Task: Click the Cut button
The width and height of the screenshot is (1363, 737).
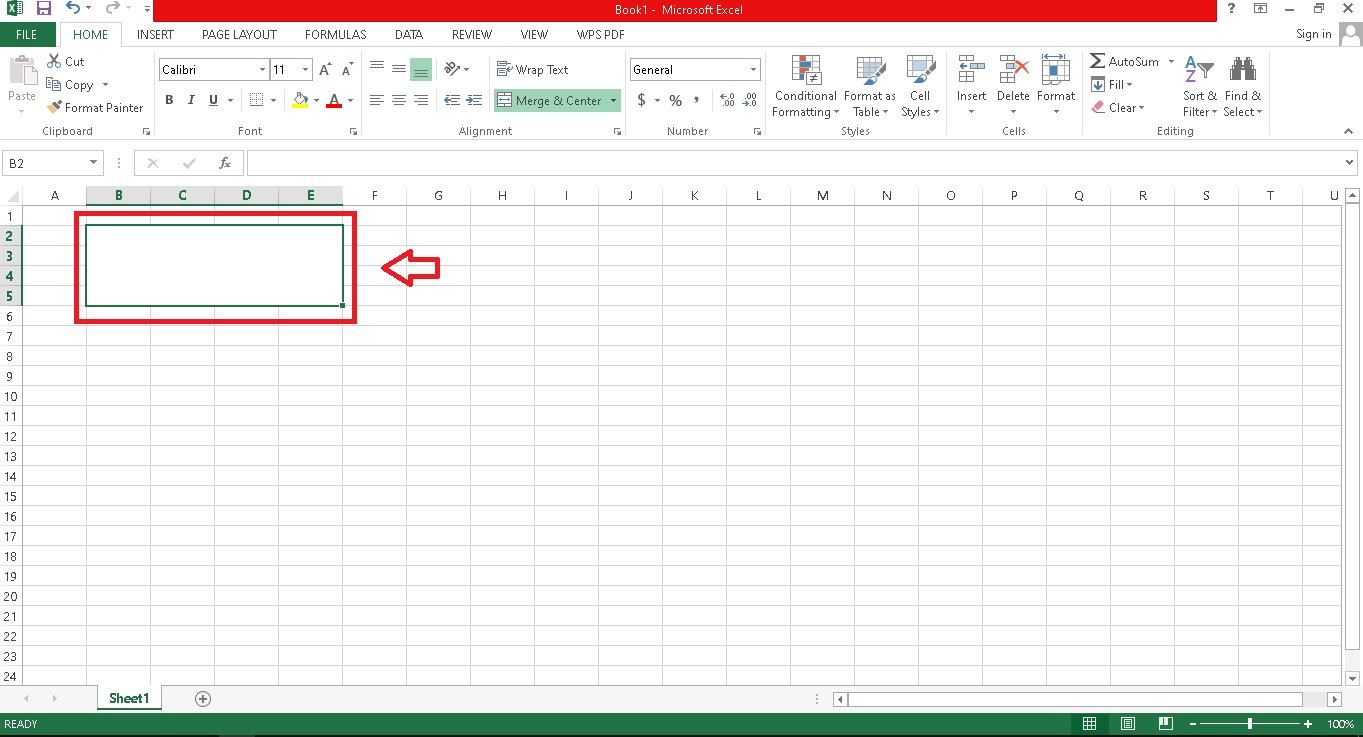Action: pyautogui.click(x=66, y=62)
